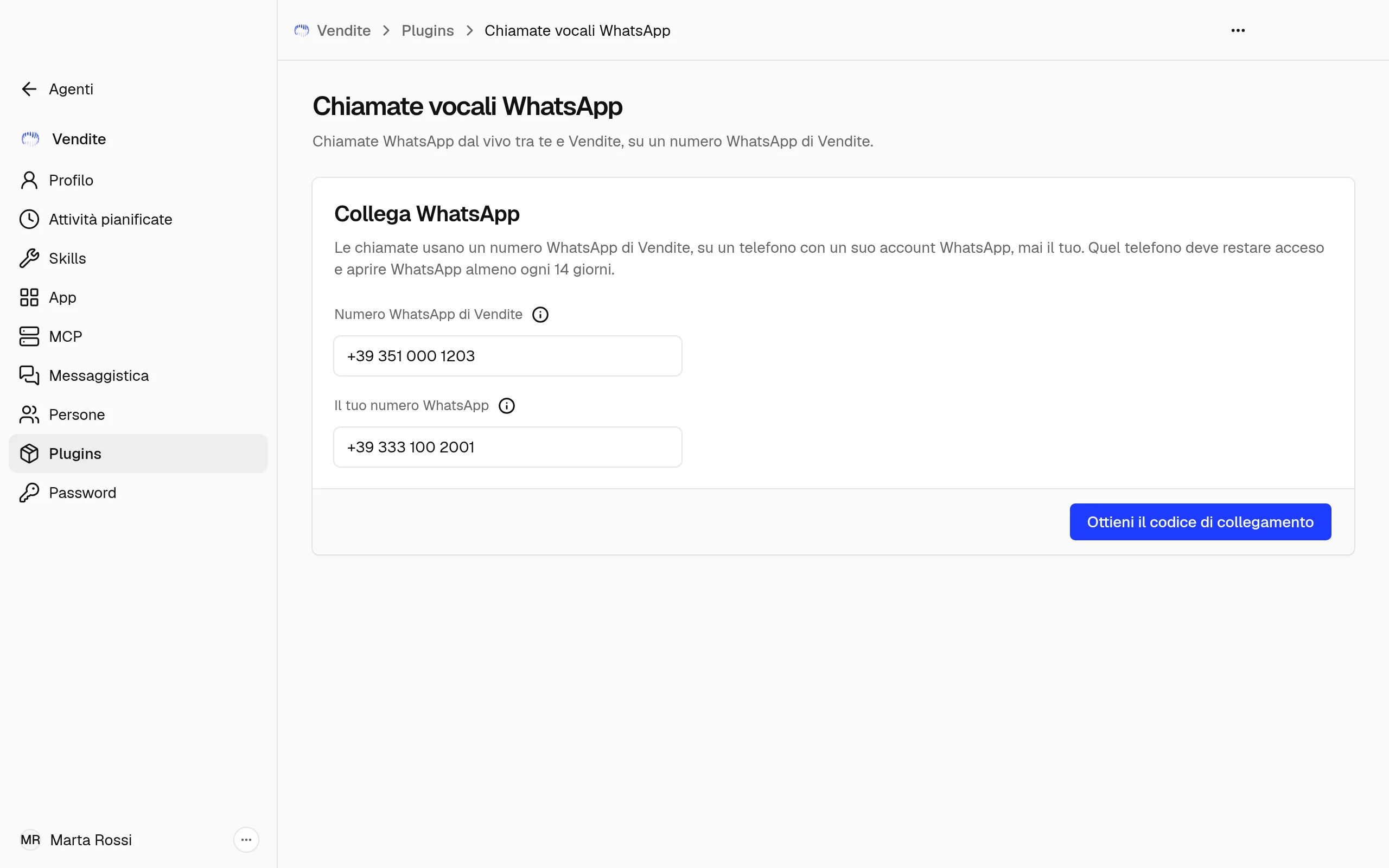The width and height of the screenshot is (1389, 868).
Task: Click the Numero WhatsApp di Vendite field
Action: (x=507, y=356)
